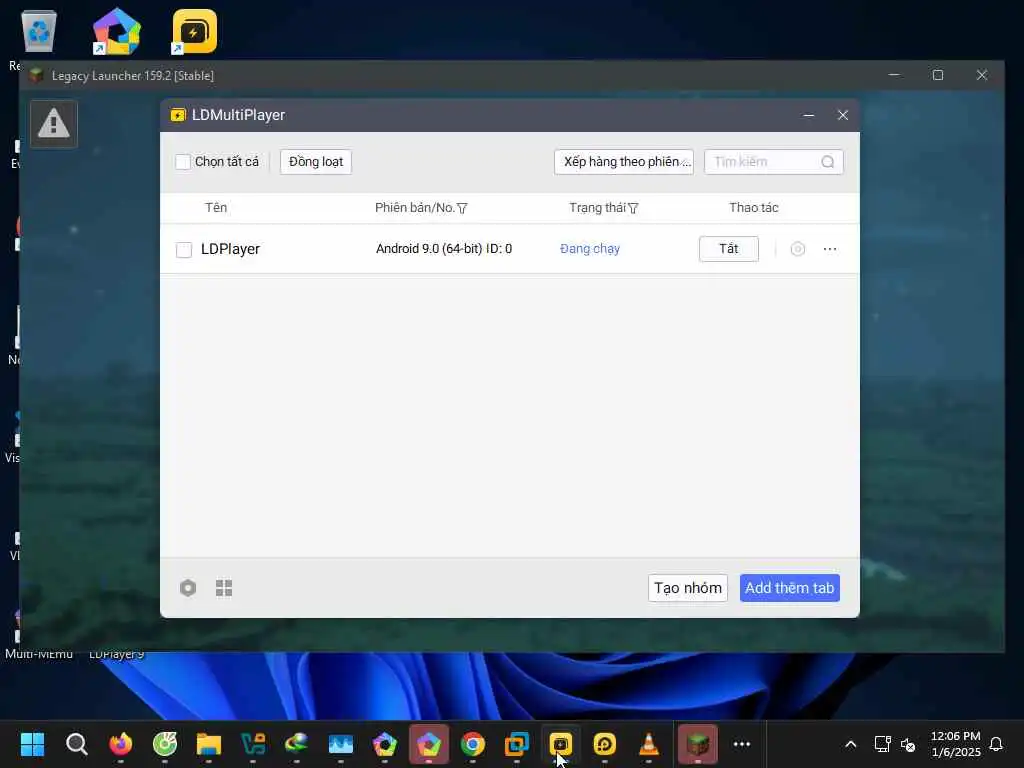The width and height of the screenshot is (1024, 768).
Task: Open taskbar Search
Action: (x=76, y=744)
